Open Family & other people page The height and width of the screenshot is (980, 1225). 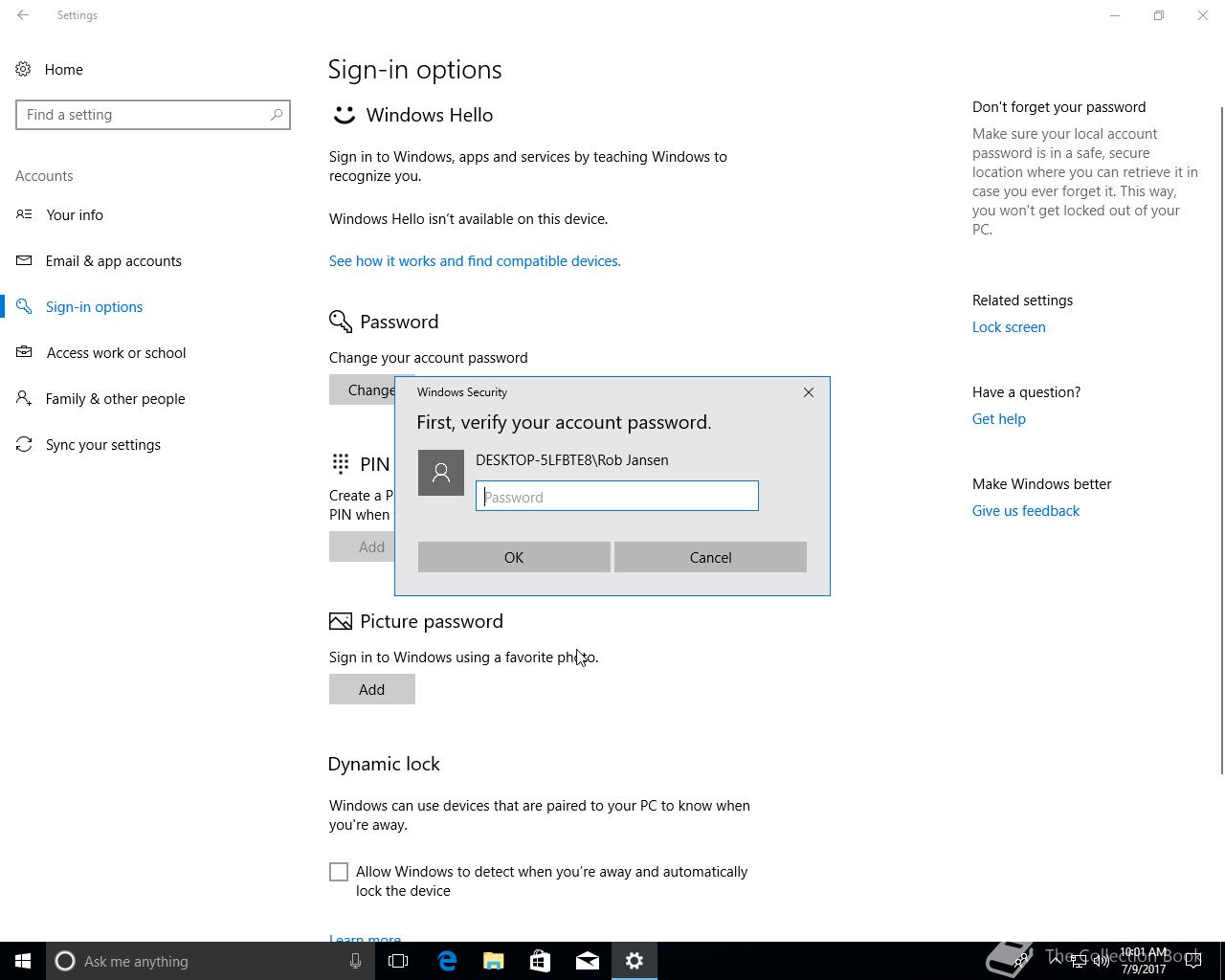(115, 399)
